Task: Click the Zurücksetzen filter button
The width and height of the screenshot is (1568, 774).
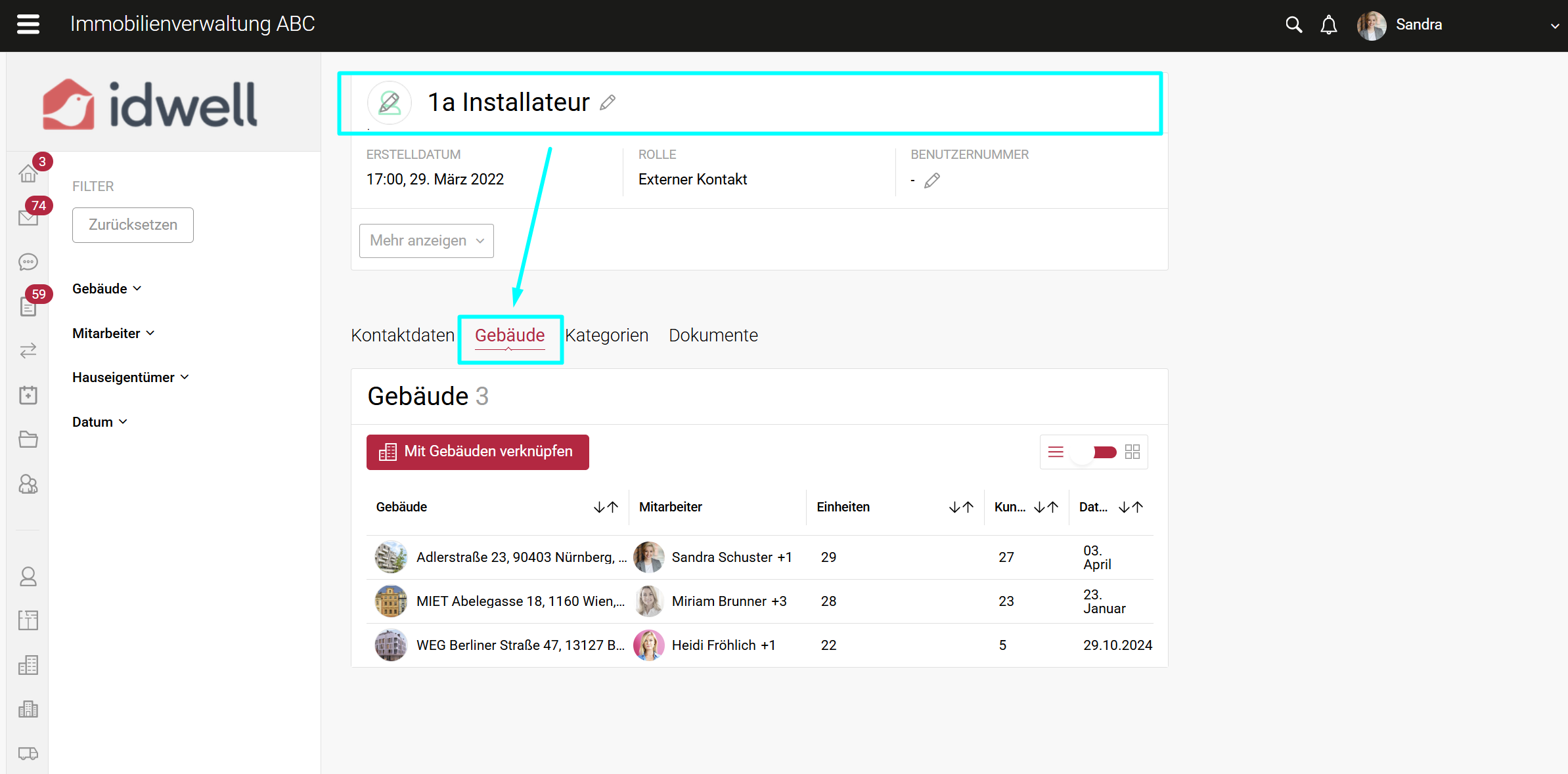Action: click(x=133, y=225)
